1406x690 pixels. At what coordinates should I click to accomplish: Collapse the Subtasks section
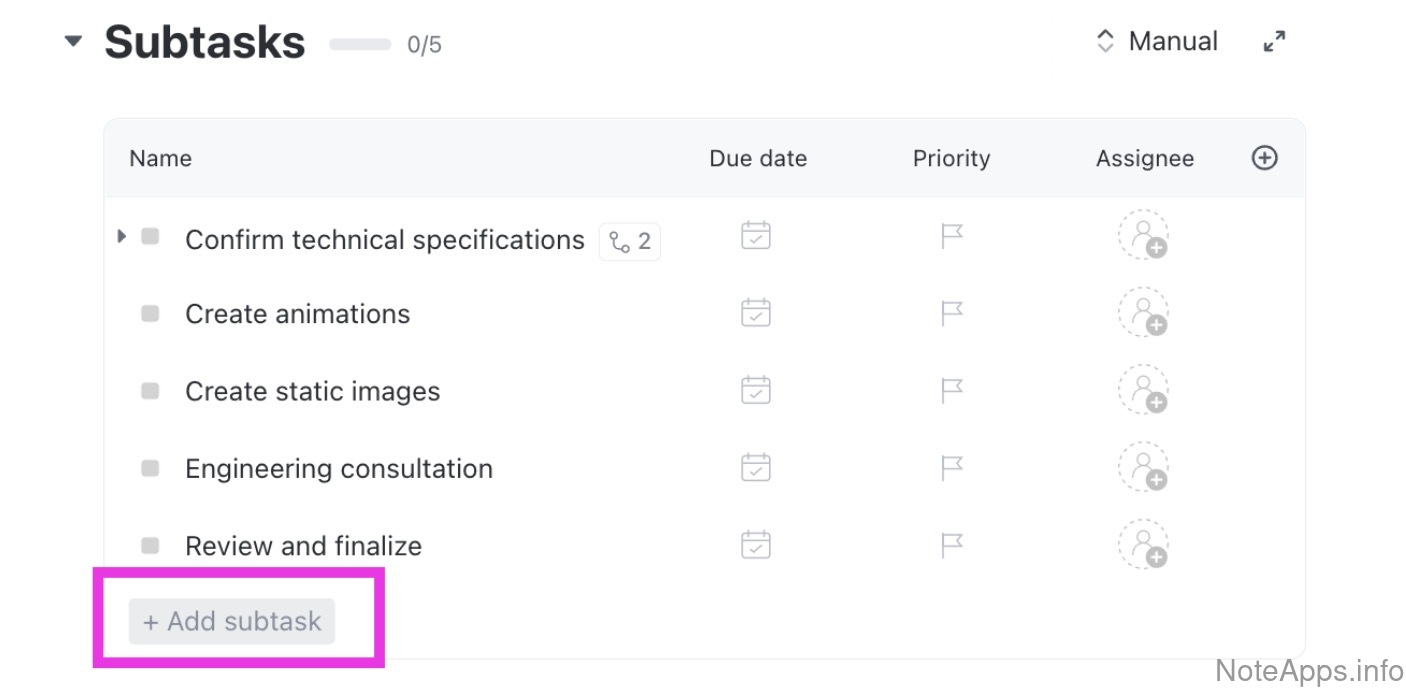[x=73, y=42]
